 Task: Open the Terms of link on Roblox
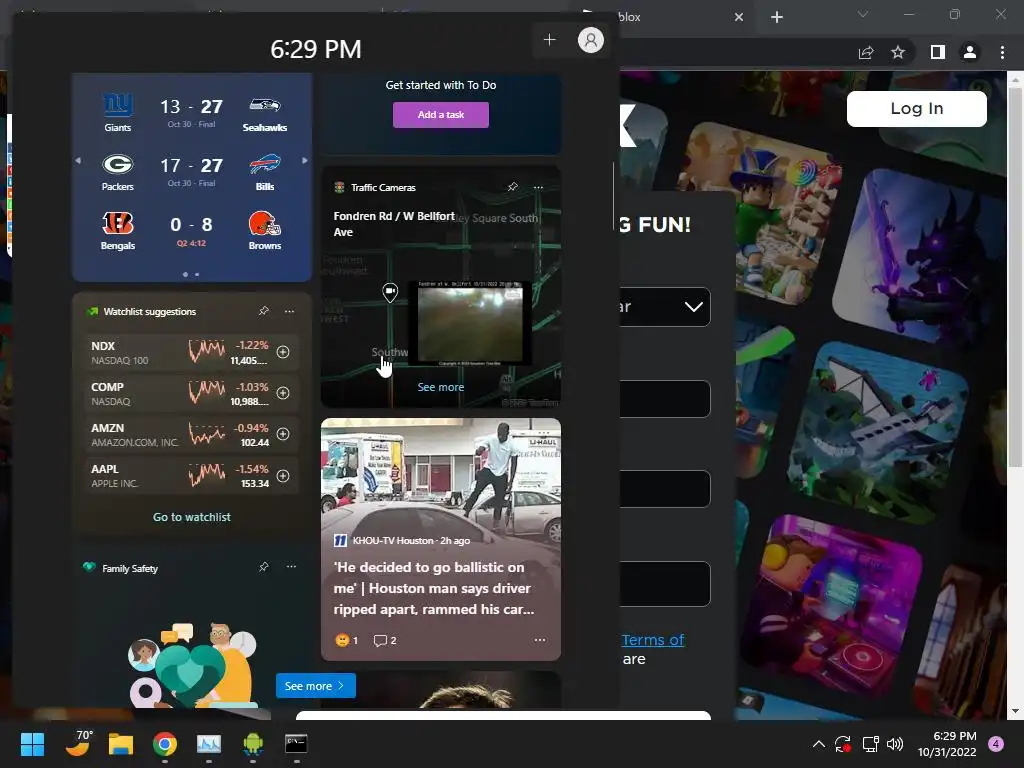[x=652, y=640]
